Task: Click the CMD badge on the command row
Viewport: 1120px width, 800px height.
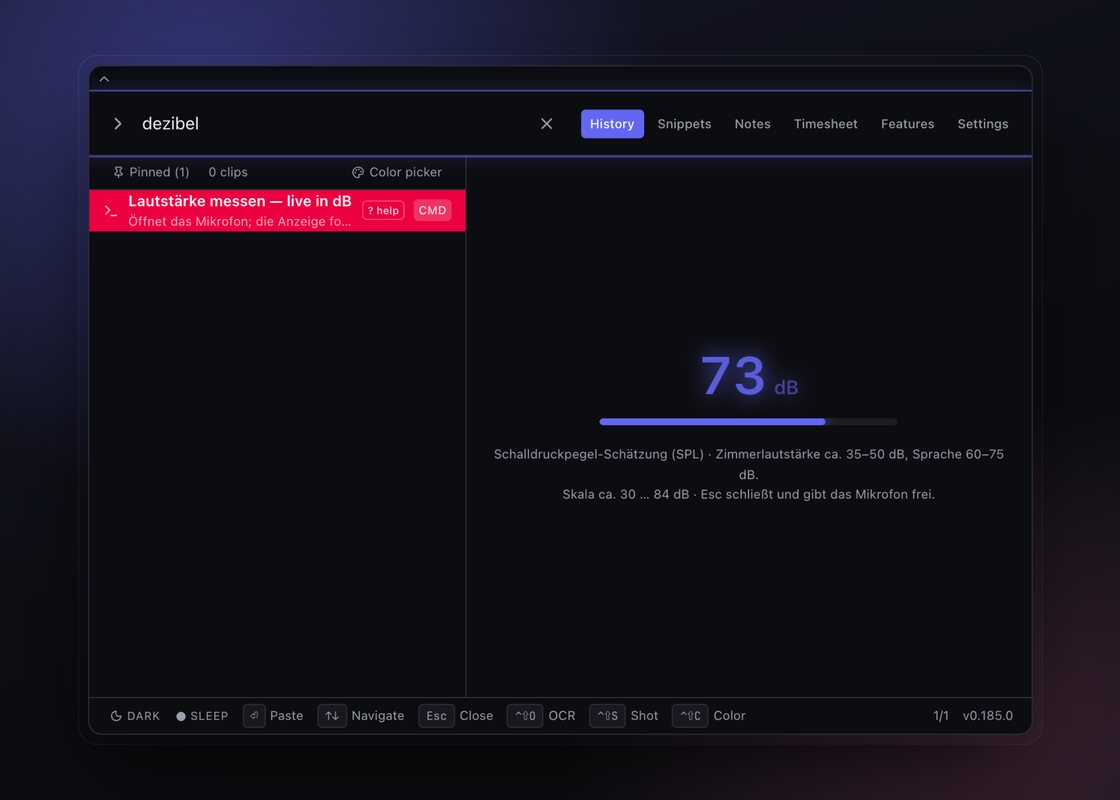Action: click(432, 211)
